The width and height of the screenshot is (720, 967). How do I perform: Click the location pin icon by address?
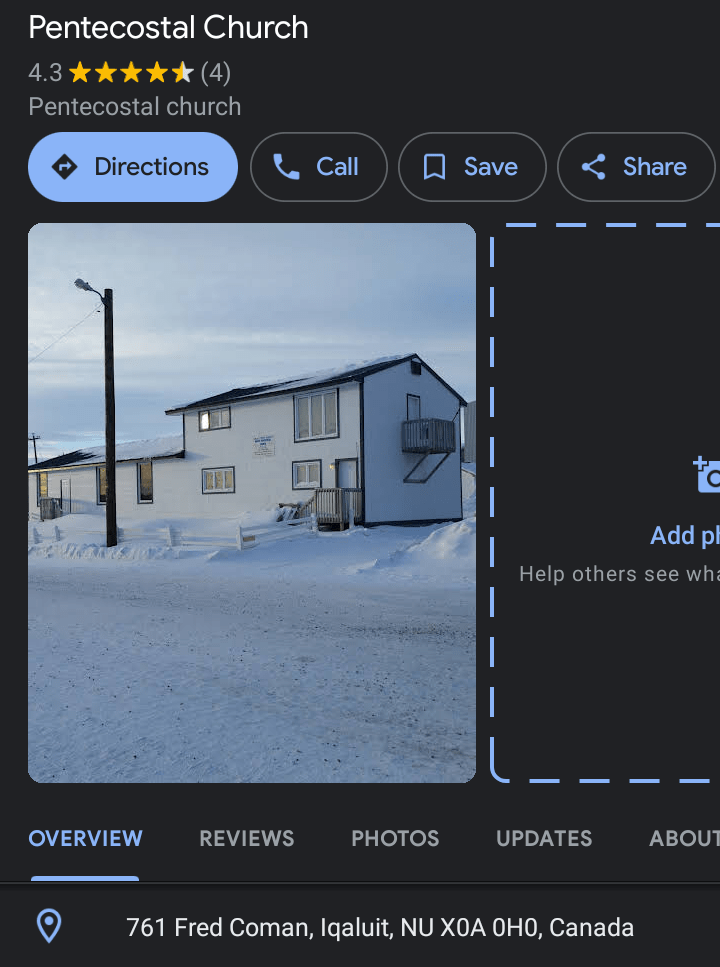(49, 926)
